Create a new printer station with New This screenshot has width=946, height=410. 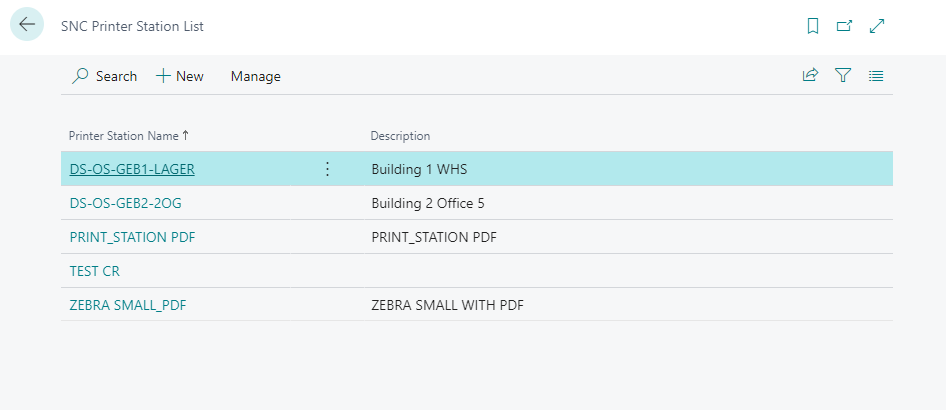180,76
